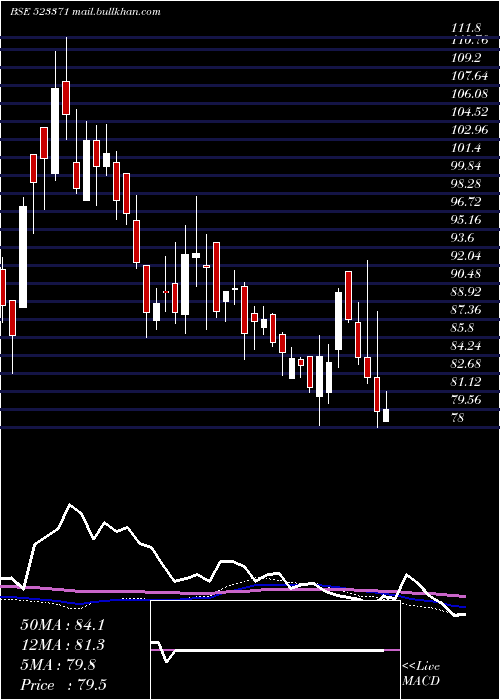
Task: Select the 79.56 price label
Action: [467, 400]
